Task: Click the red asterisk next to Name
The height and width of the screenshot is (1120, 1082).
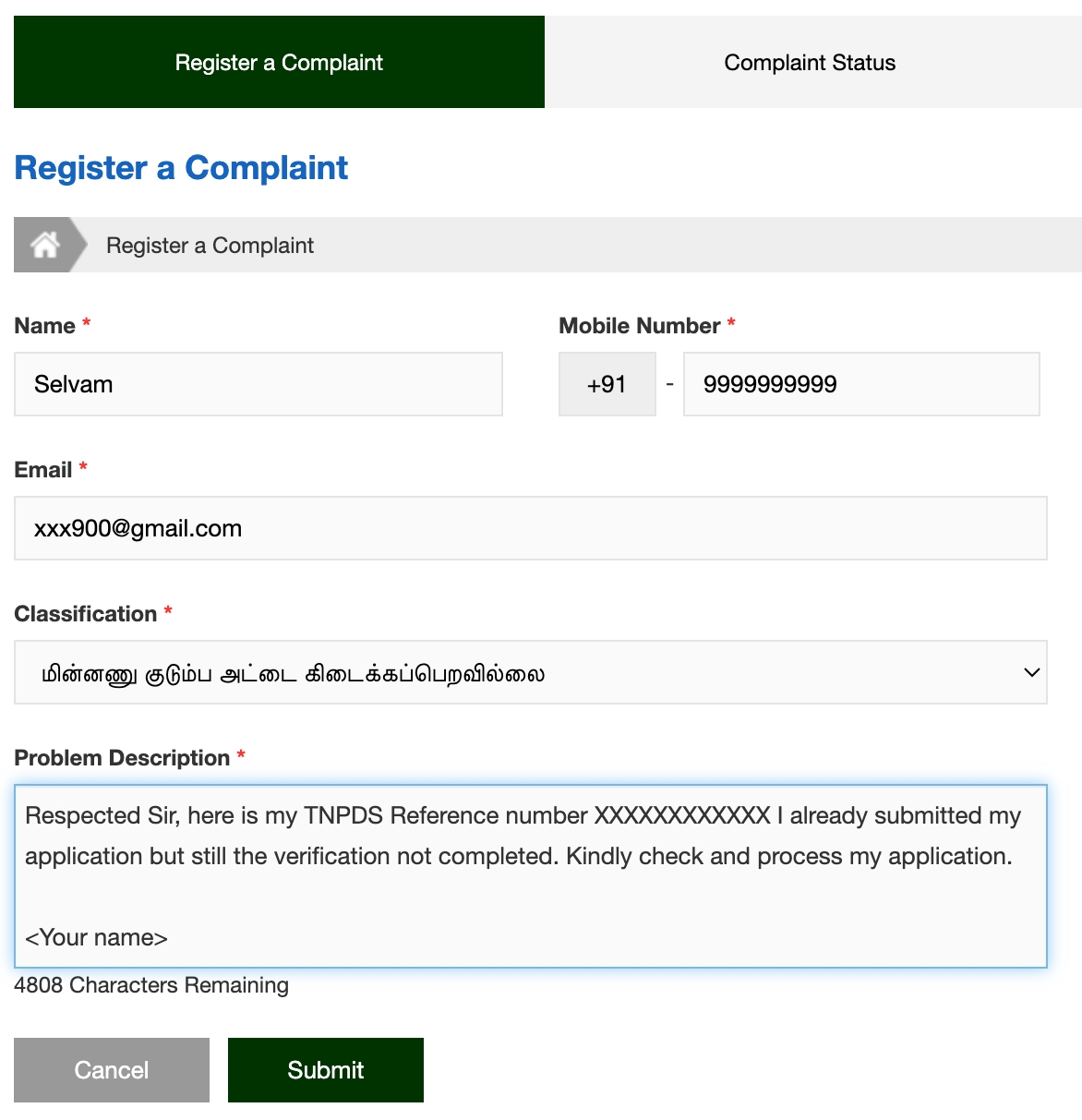Action: point(85,324)
